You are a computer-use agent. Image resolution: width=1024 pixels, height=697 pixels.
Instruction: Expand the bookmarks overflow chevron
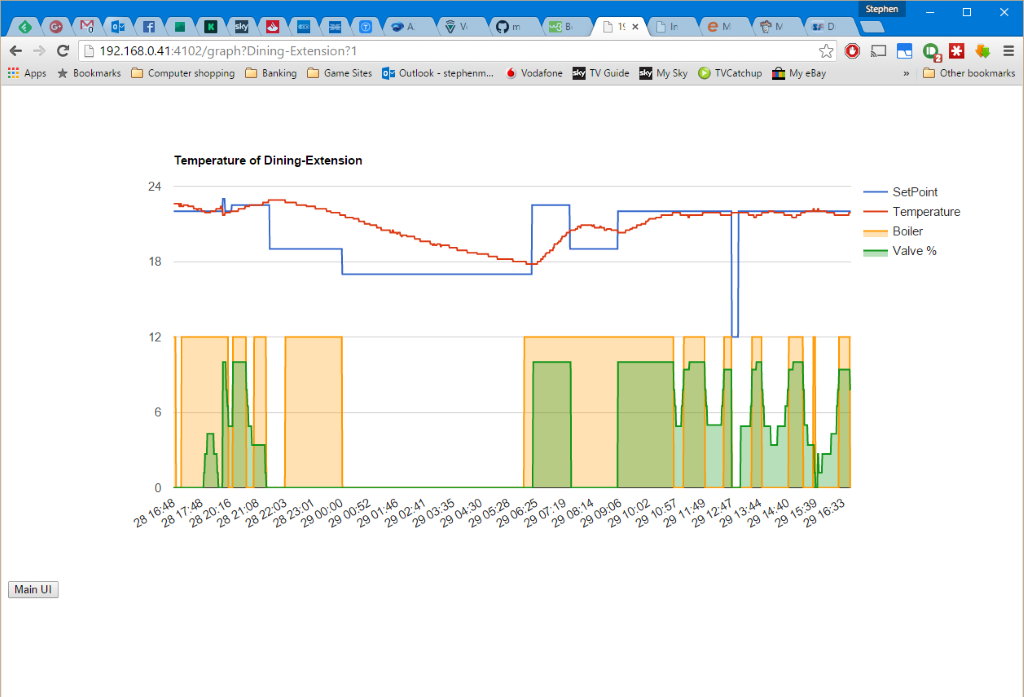coord(906,73)
